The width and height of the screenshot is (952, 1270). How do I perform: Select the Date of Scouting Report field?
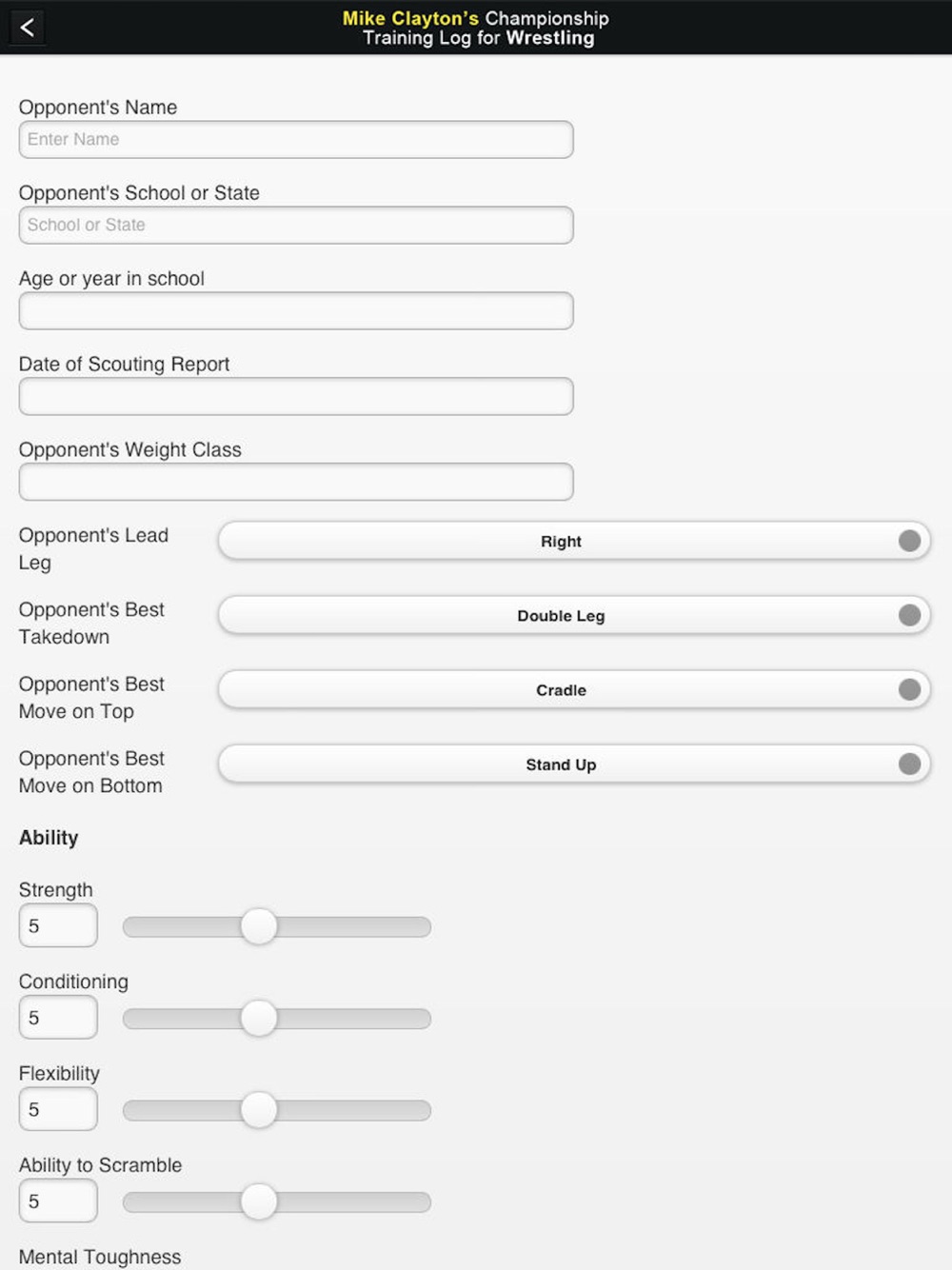point(296,396)
